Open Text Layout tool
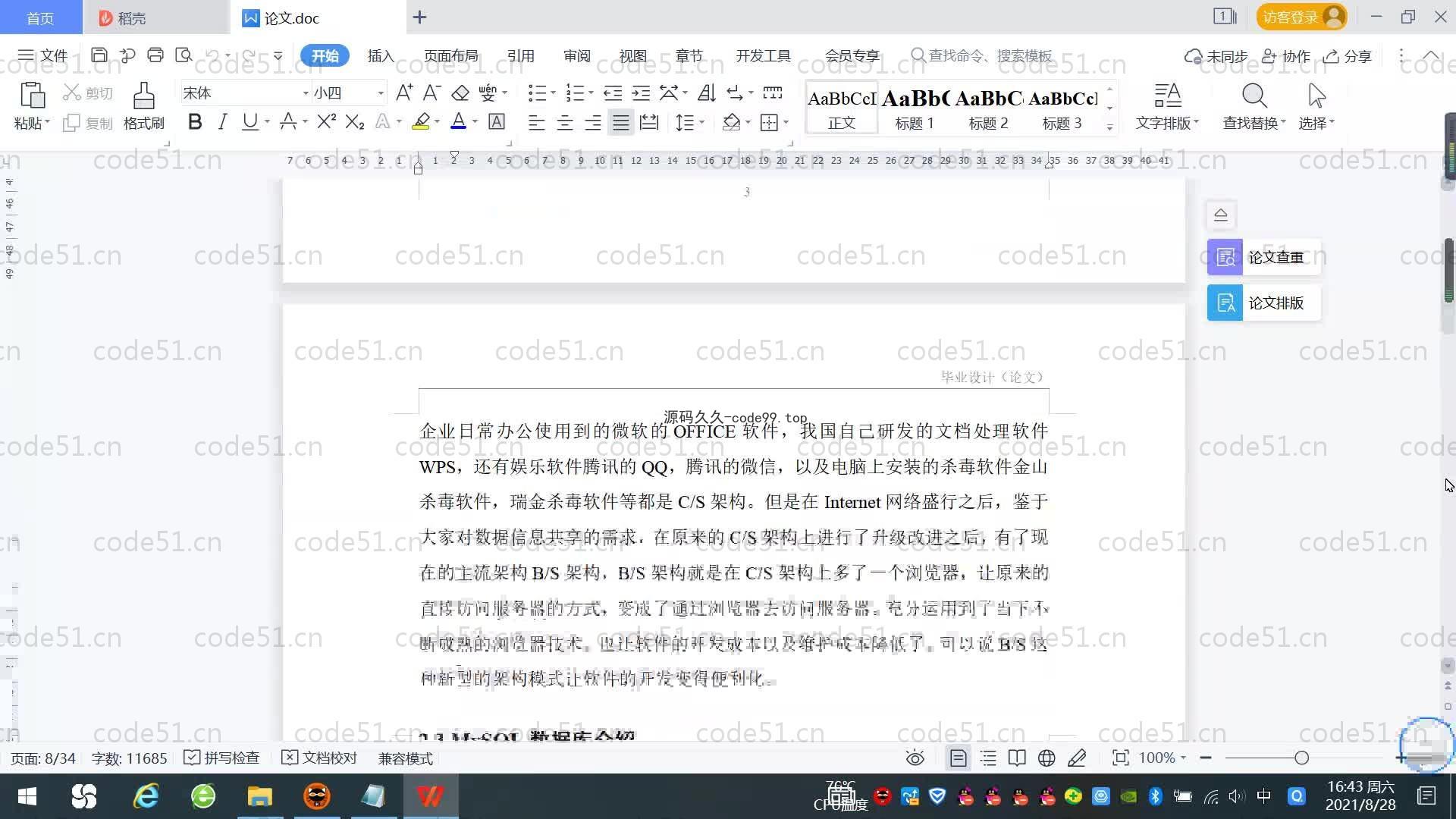Screen dimensions: 1456x819 (x=1167, y=96)
